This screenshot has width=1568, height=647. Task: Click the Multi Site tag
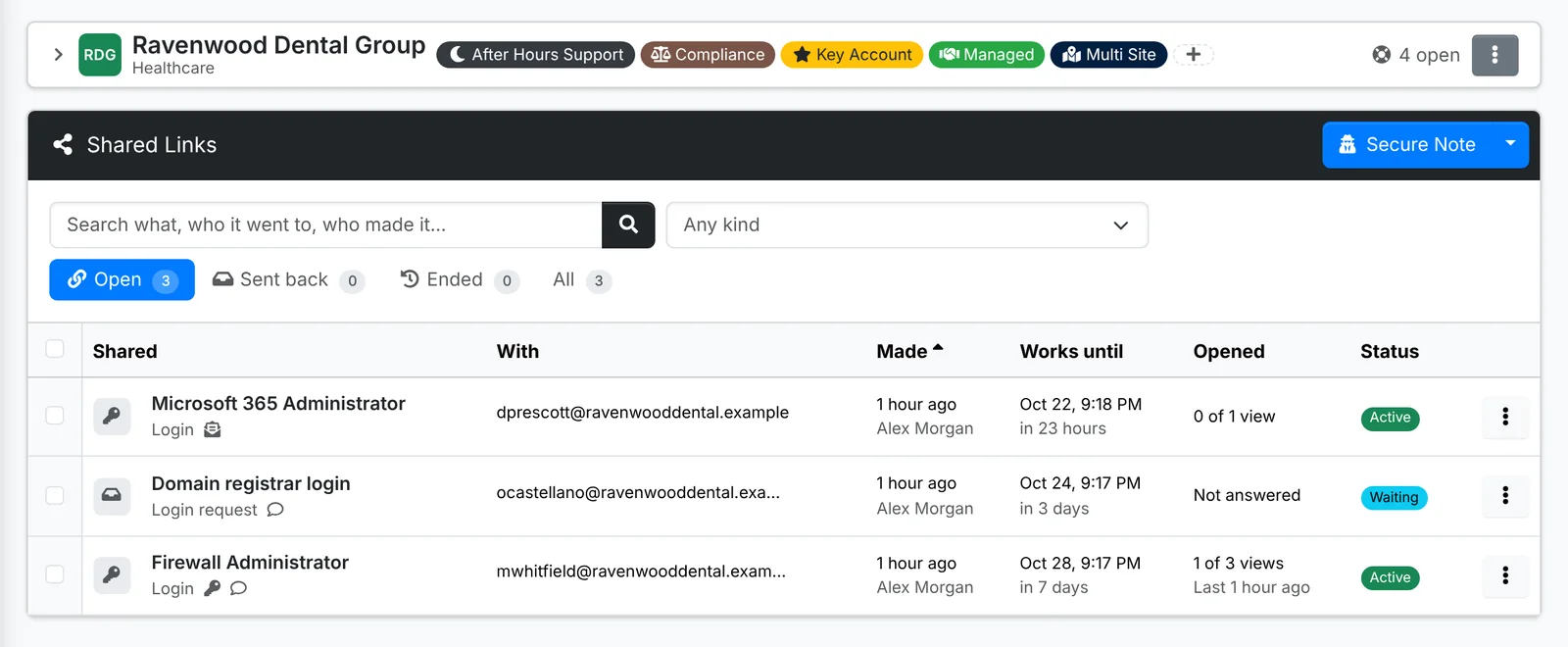(x=1108, y=55)
